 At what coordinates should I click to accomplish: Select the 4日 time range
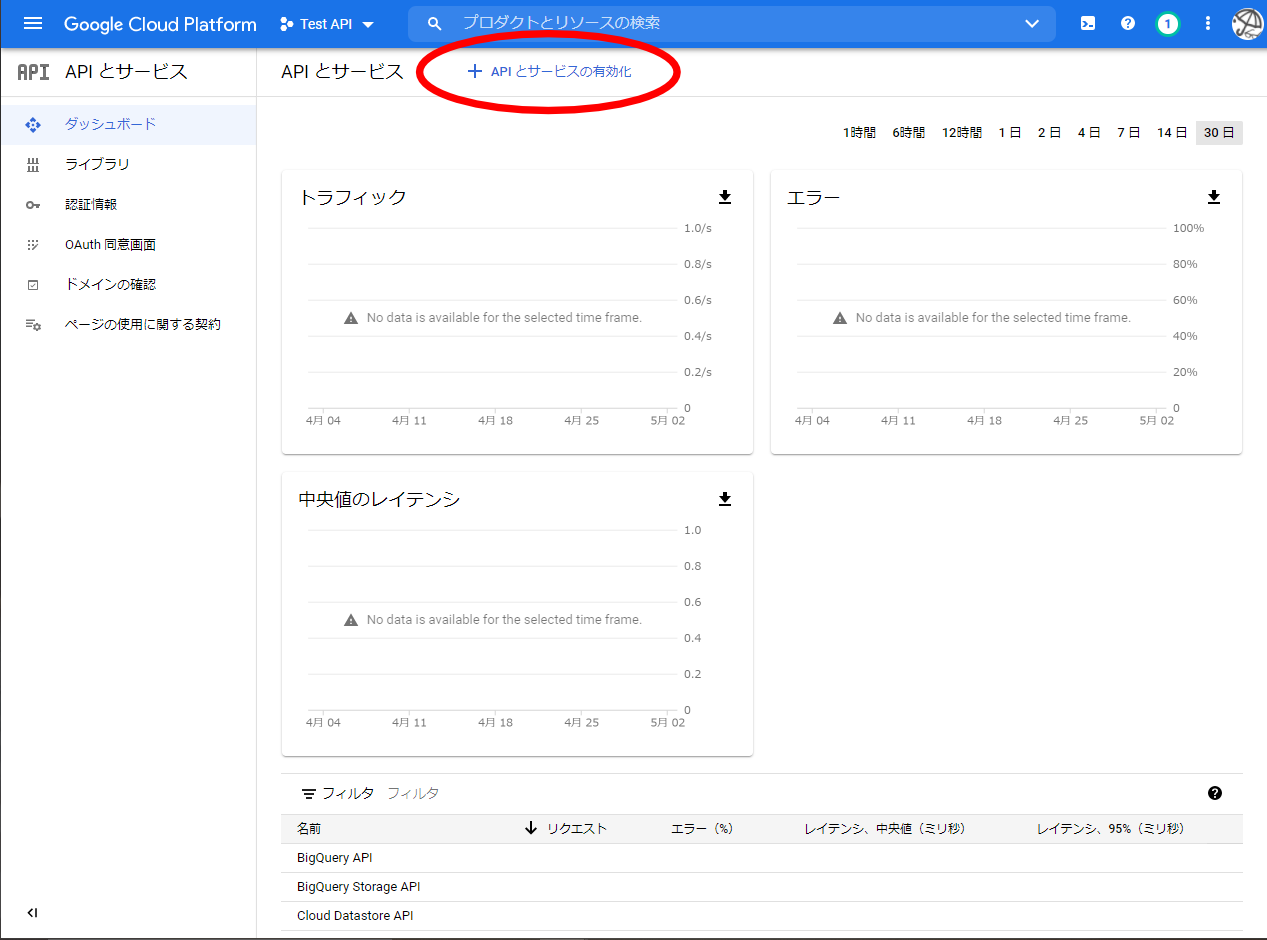[1089, 132]
